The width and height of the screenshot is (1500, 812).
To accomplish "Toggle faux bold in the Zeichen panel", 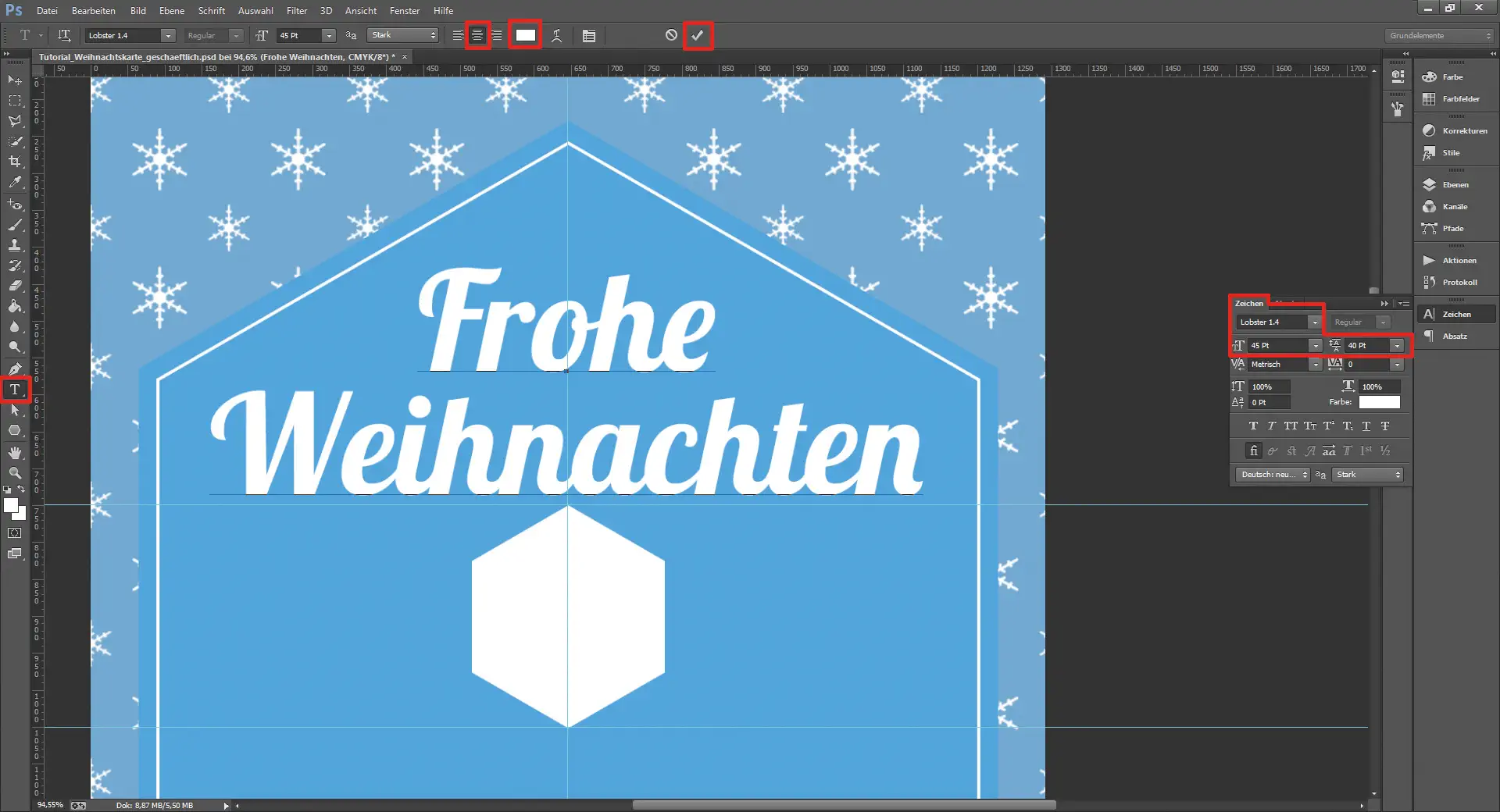I will [1253, 426].
